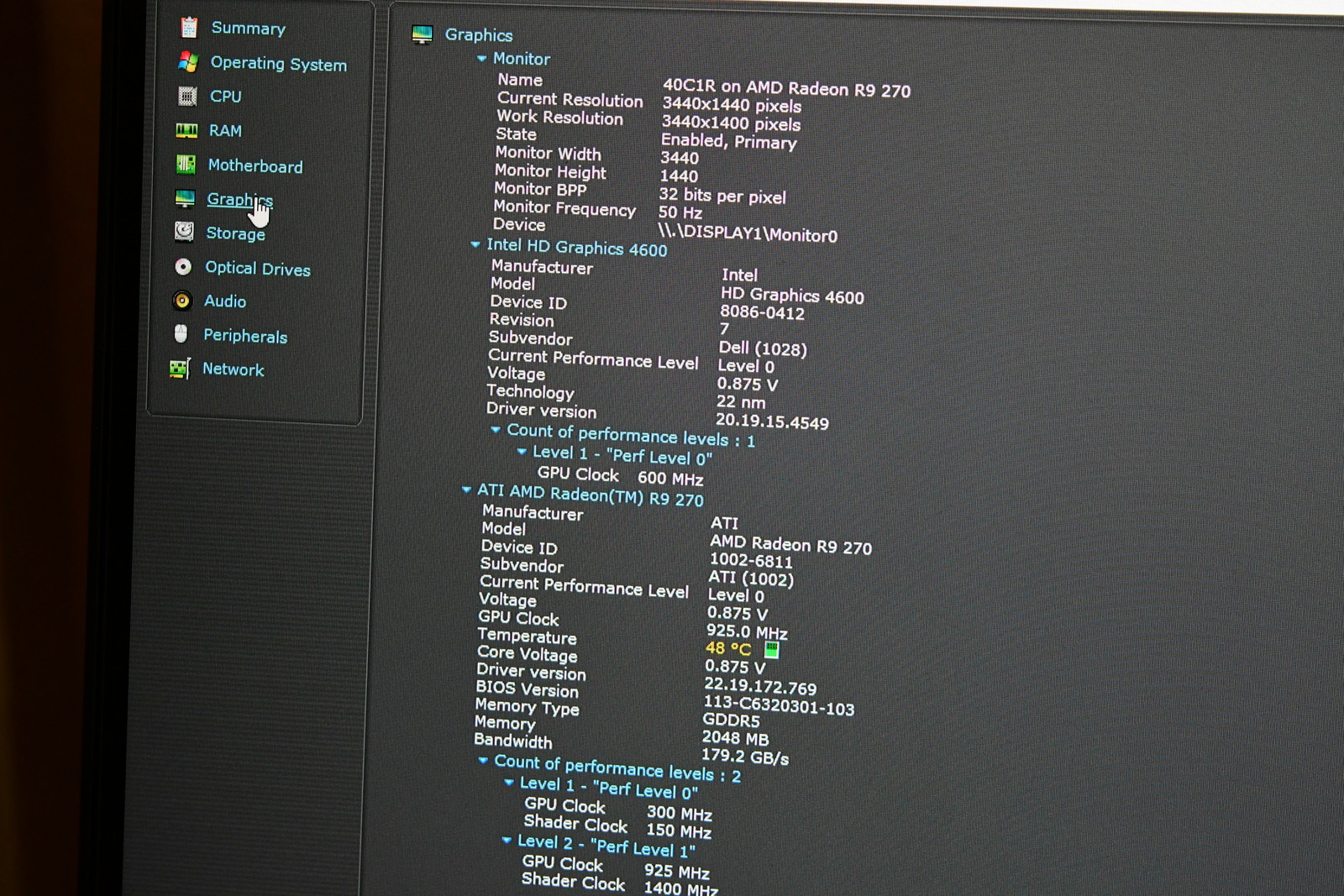Collapse Radeon's Count of performance levels : 2

[x=483, y=761]
